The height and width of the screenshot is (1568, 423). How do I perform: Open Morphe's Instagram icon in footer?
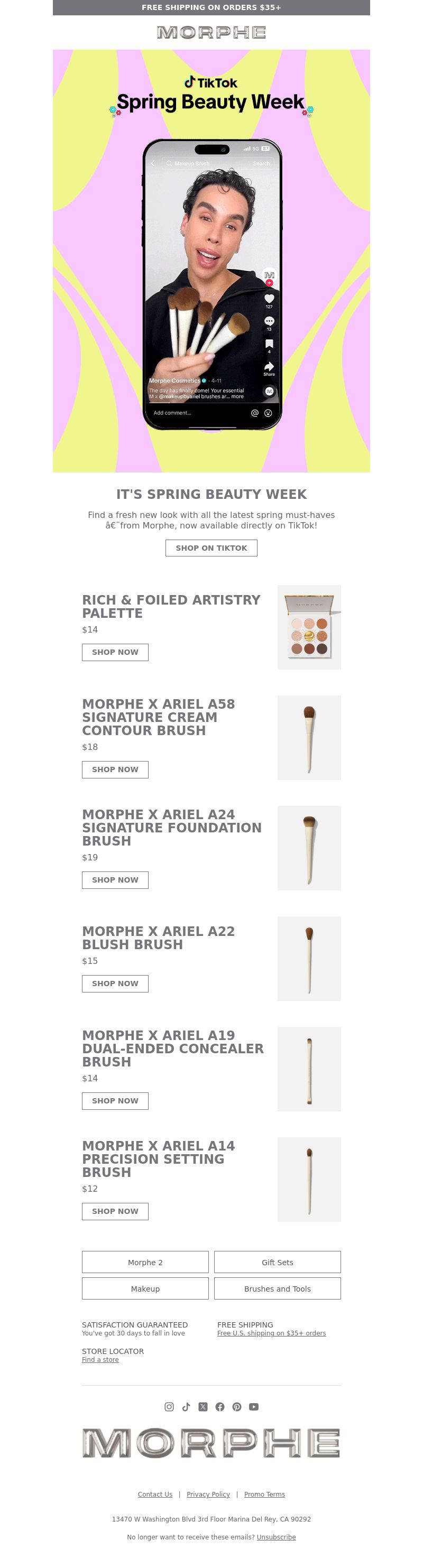[169, 1407]
